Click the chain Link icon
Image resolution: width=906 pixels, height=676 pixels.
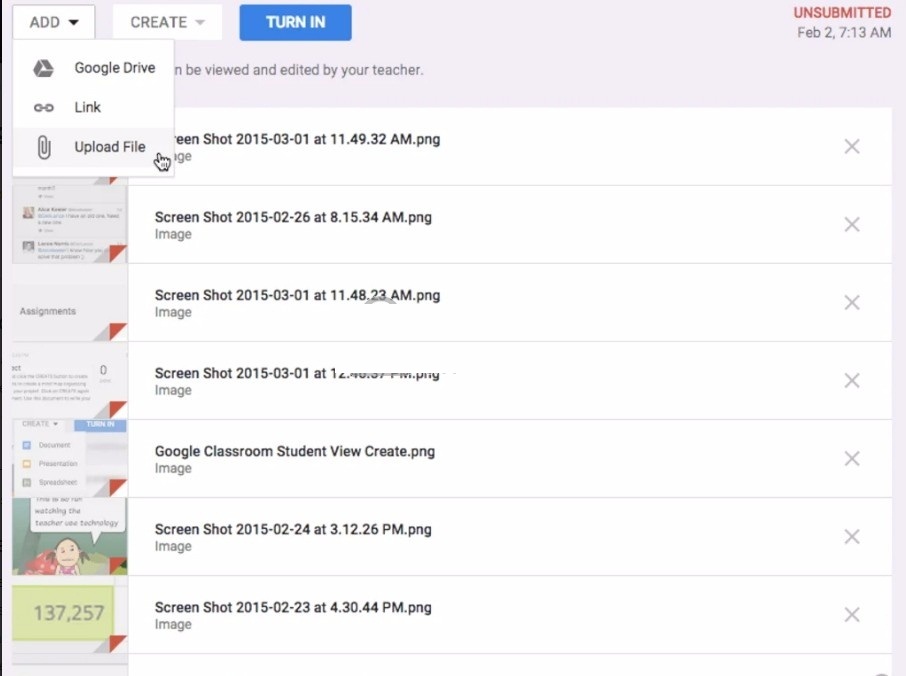(x=43, y=107)
